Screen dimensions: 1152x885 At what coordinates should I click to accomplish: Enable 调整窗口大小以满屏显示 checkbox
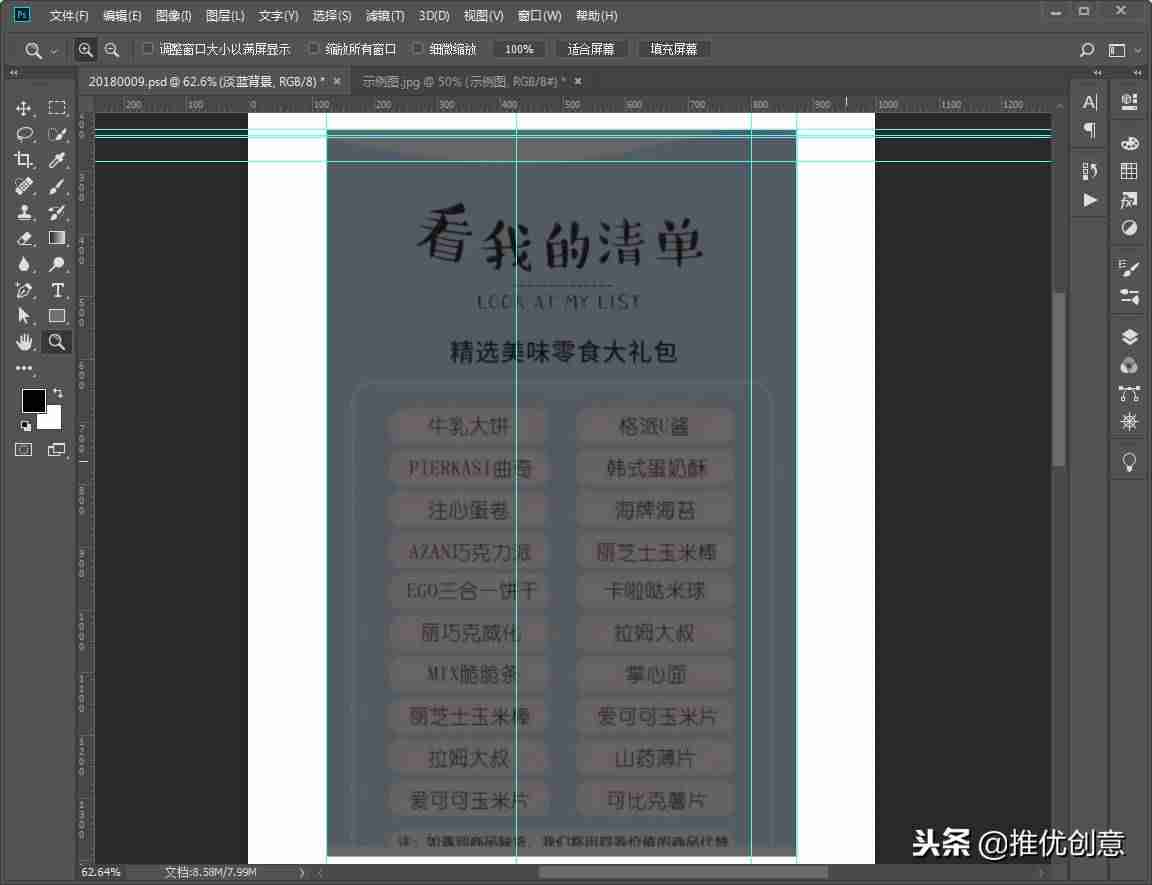click(x=148, y=48)
